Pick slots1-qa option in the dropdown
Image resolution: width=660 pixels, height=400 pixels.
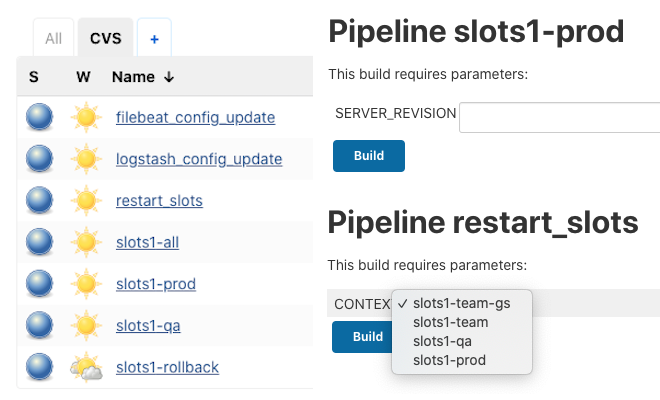coord(442,341)
